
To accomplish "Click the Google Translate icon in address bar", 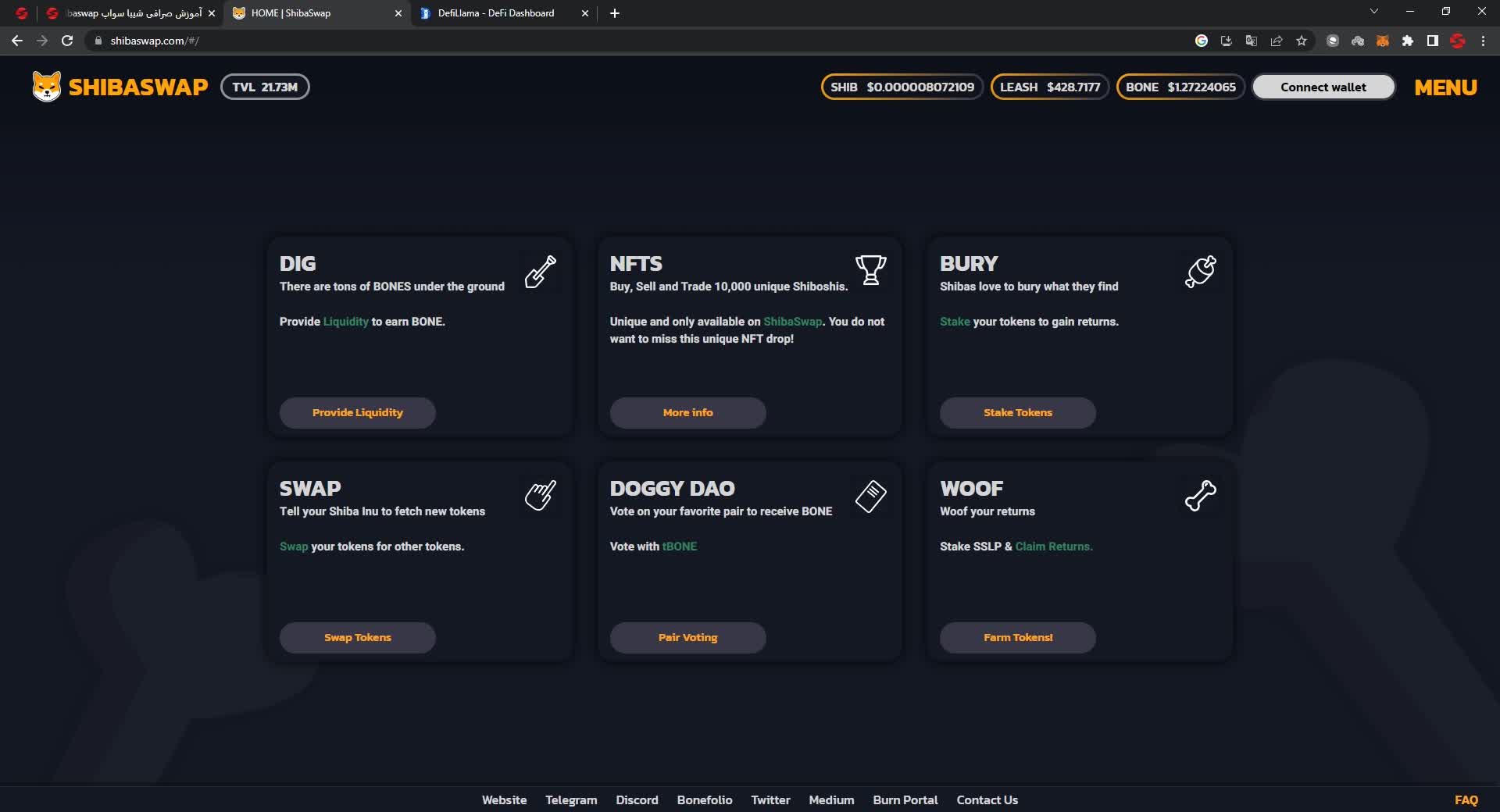I will (1252, 41).
